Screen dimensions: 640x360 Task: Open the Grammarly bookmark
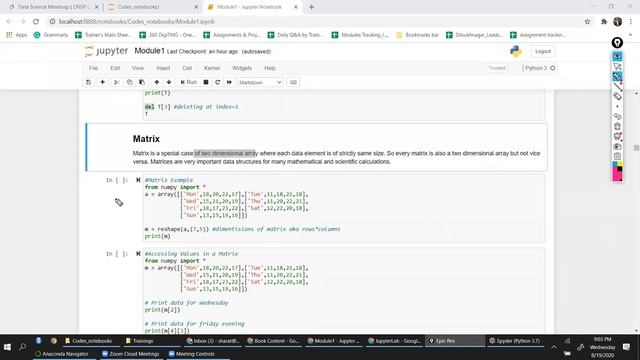pyautogui.click(x=51, y=35)
